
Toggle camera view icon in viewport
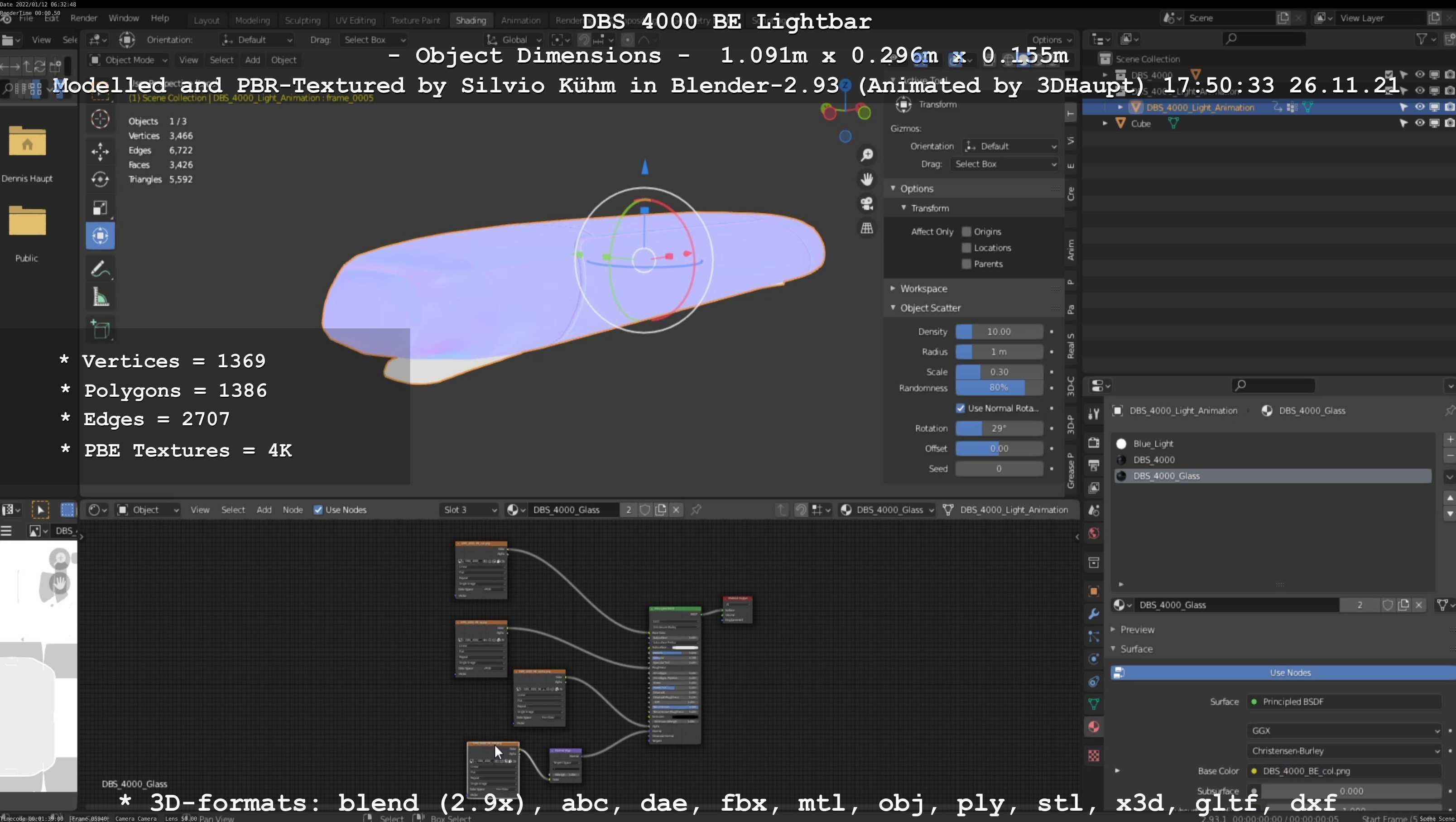[866, 203]
